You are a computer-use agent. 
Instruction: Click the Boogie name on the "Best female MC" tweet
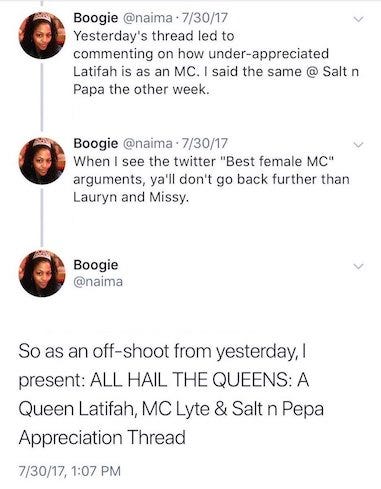(96, 144)
